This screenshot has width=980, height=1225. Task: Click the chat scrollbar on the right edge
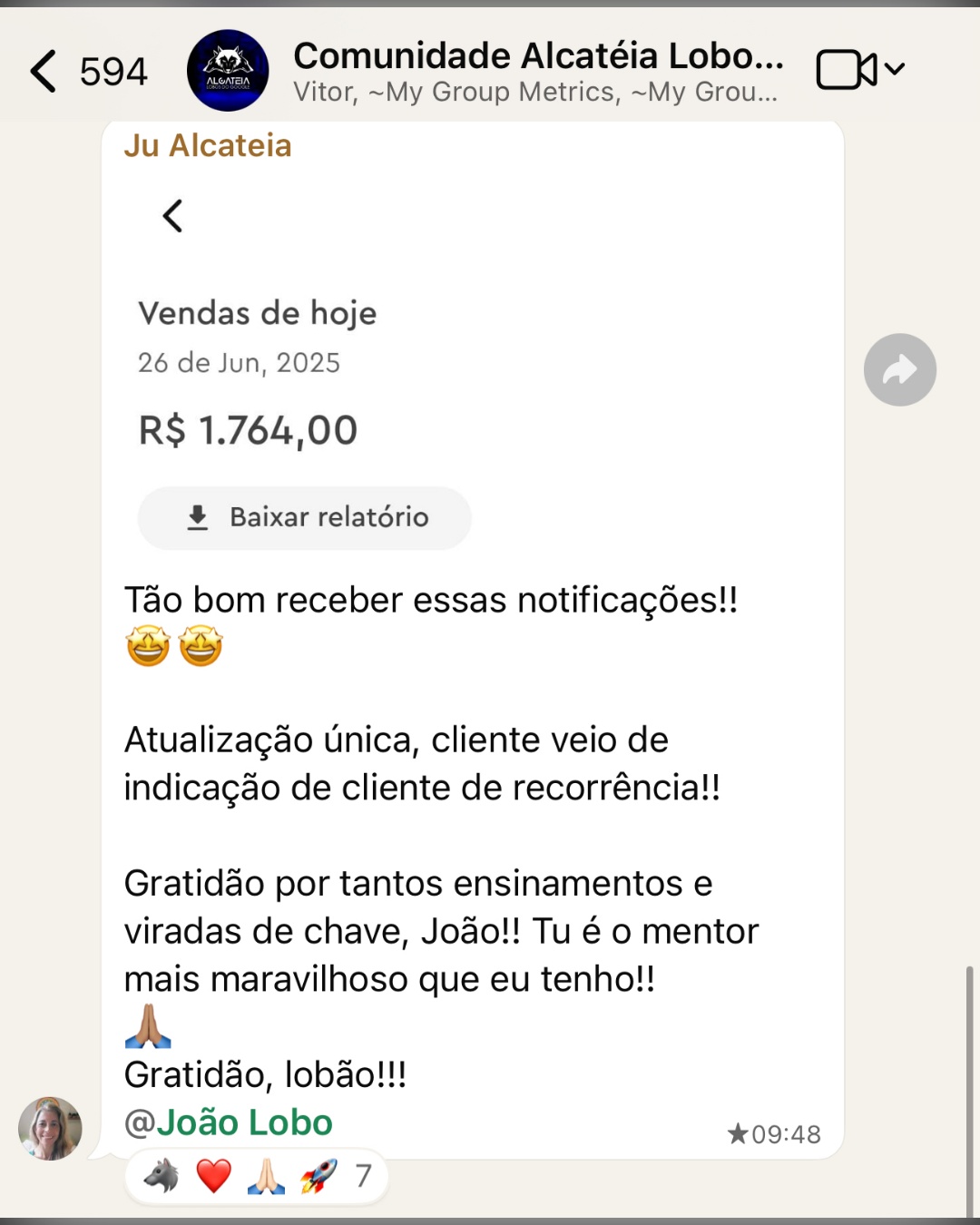click(969, 1089)
